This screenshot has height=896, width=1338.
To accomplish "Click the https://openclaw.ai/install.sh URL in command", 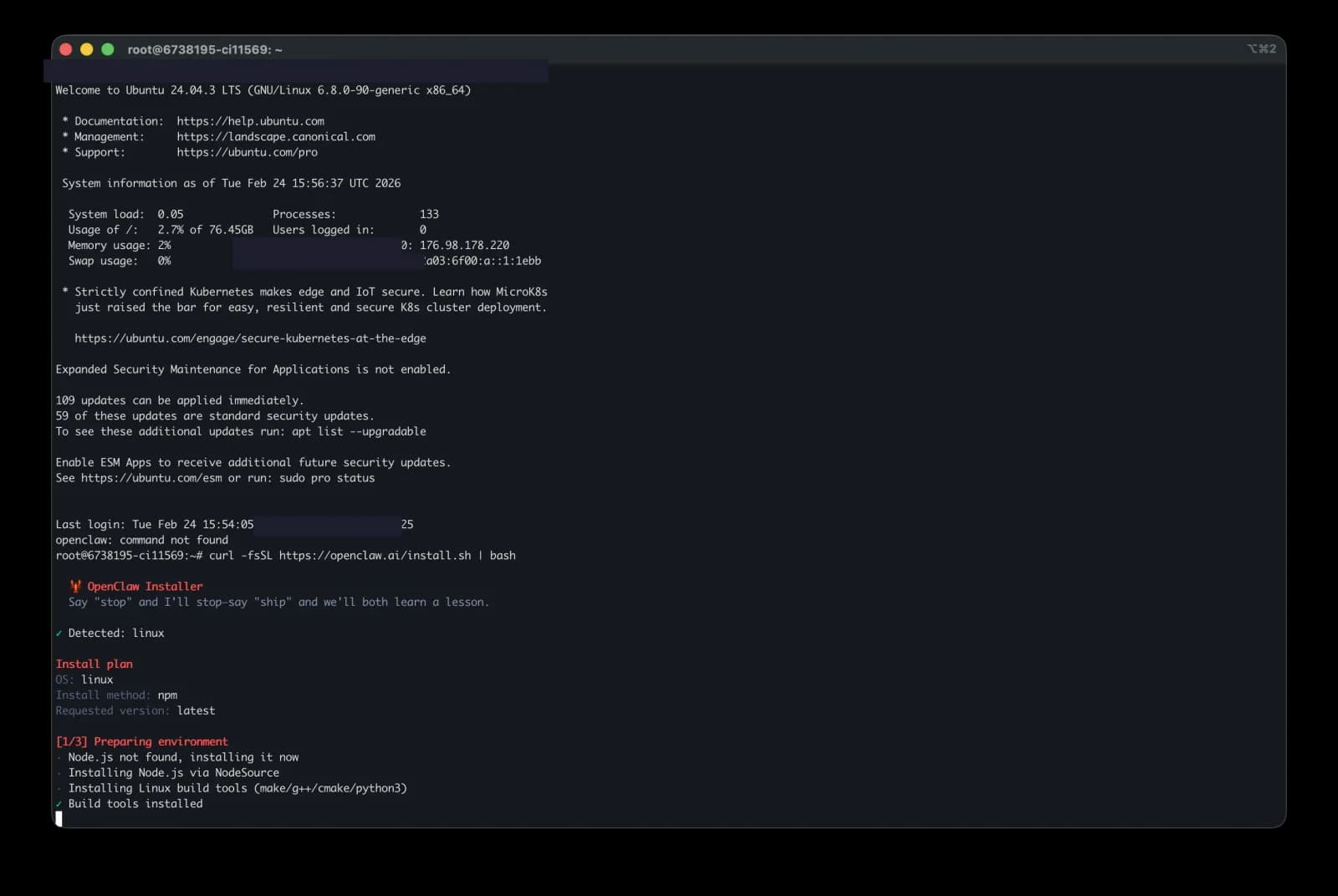I will [x=375, y=556].
